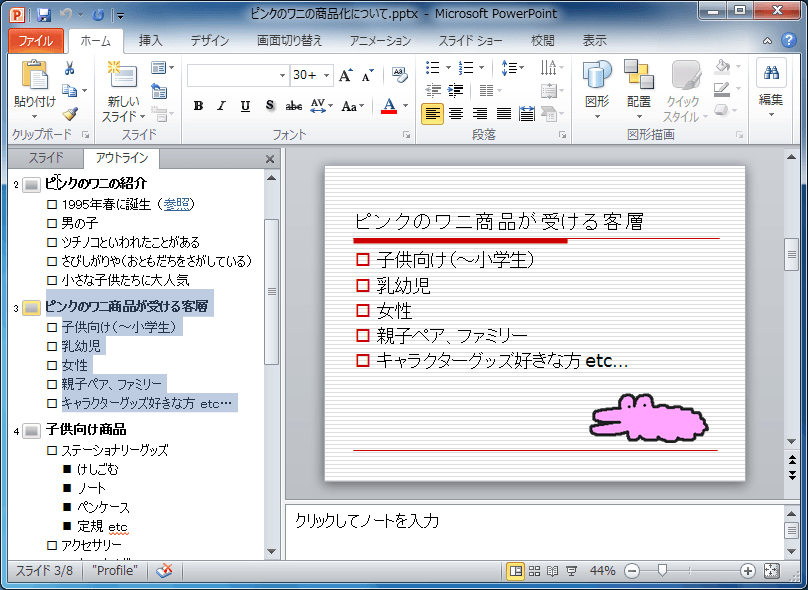Click the Copy icon in clipboard group
The height and width of the screenshot is (590, 808).
pyautogui.click(x=70, y=91)
